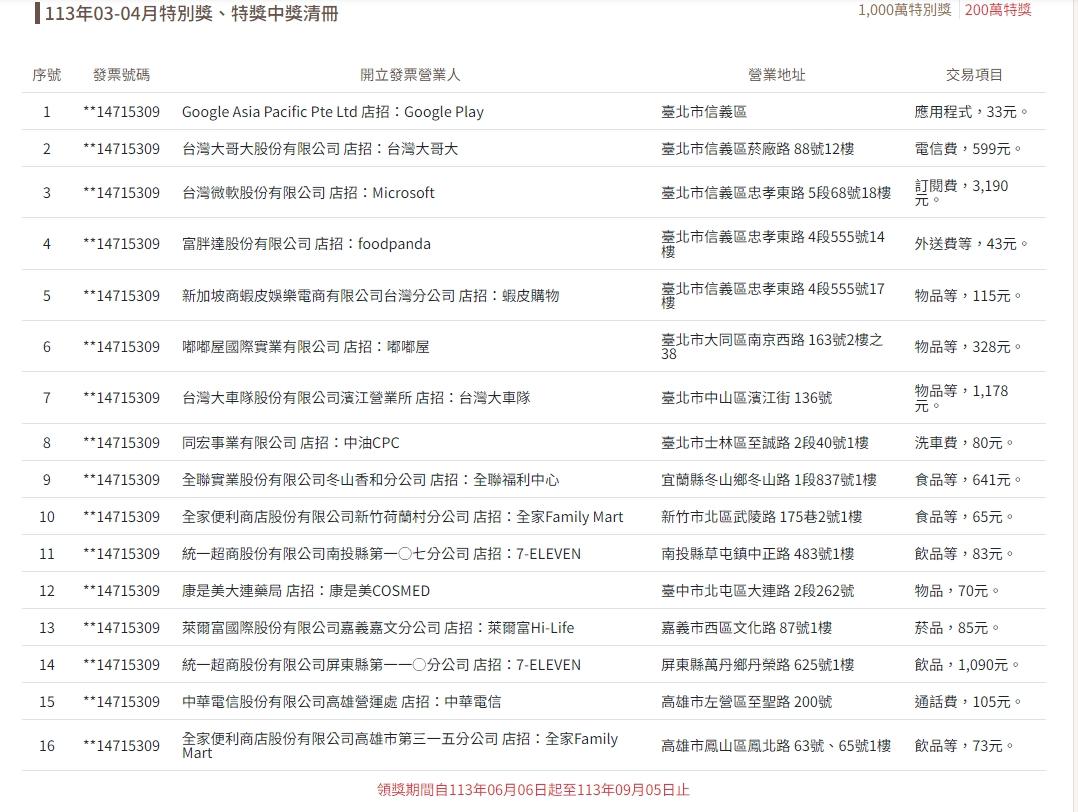The height and width of the screenshot is (812, 1078).
Task: Click the red 領獎期間 claim period notice
Action: pos(533,790)
